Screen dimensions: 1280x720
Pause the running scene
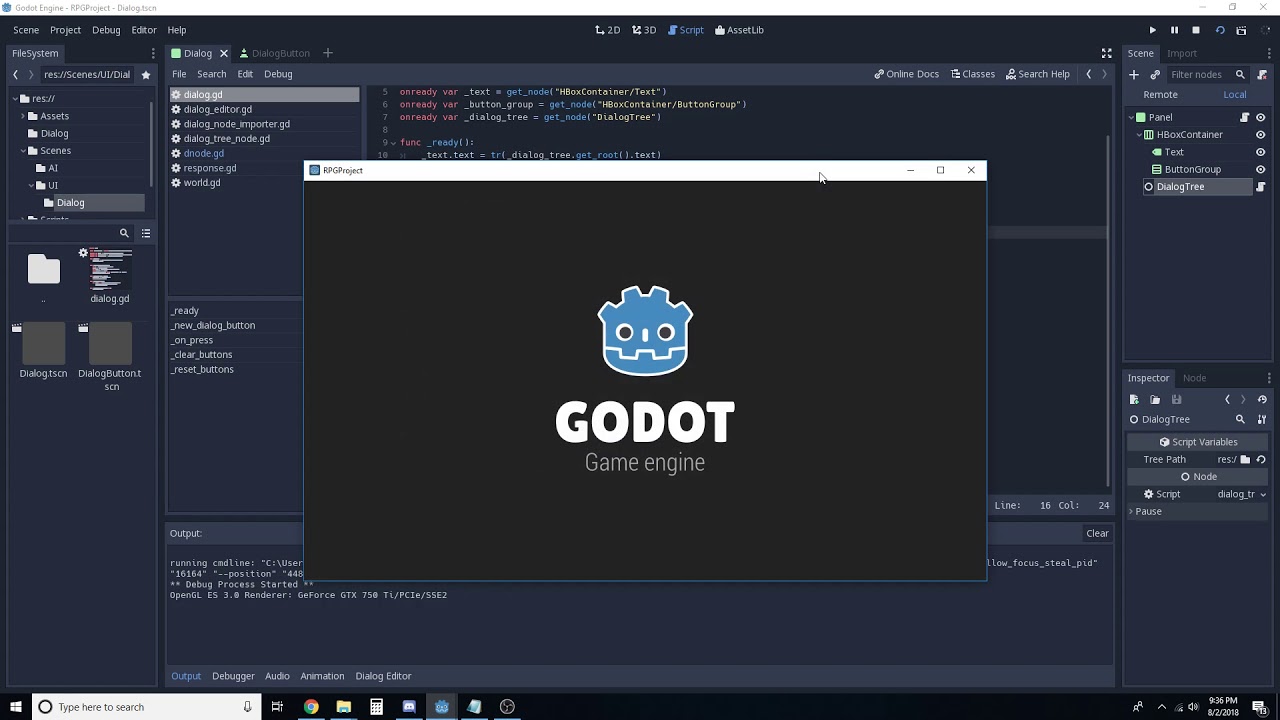(x=1174, y=30)
